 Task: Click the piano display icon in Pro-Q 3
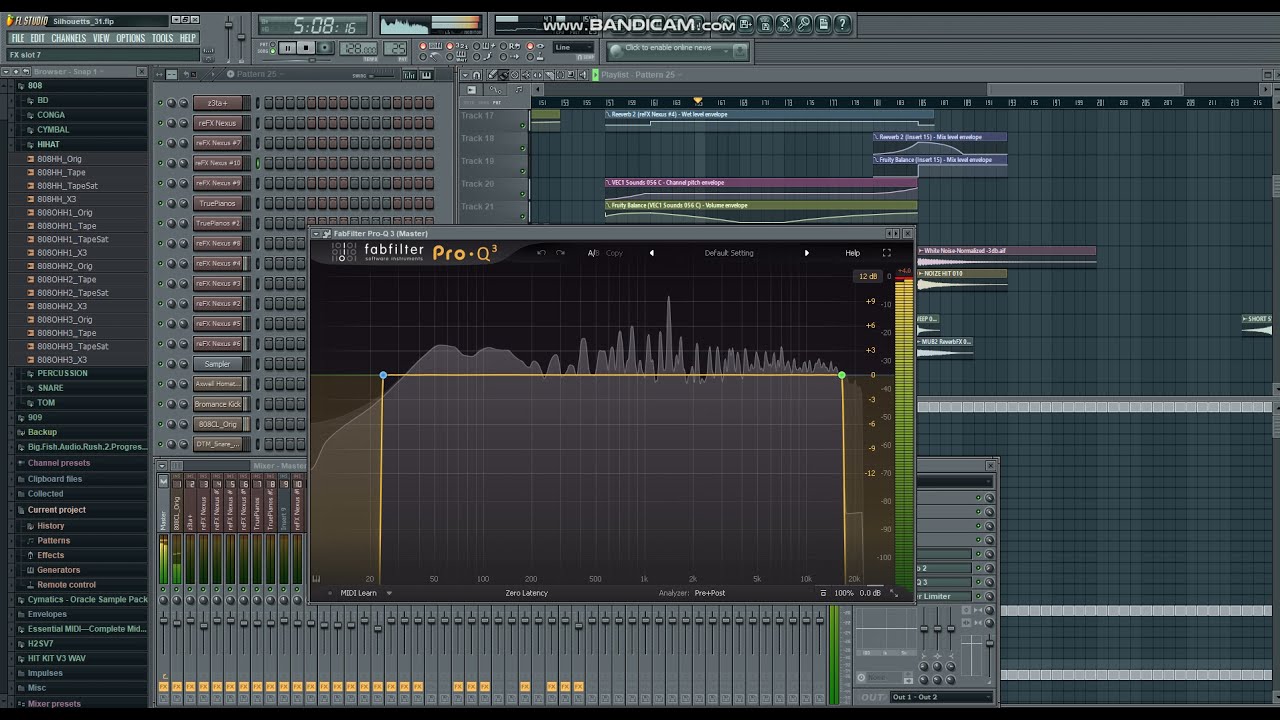click(317, 579)
